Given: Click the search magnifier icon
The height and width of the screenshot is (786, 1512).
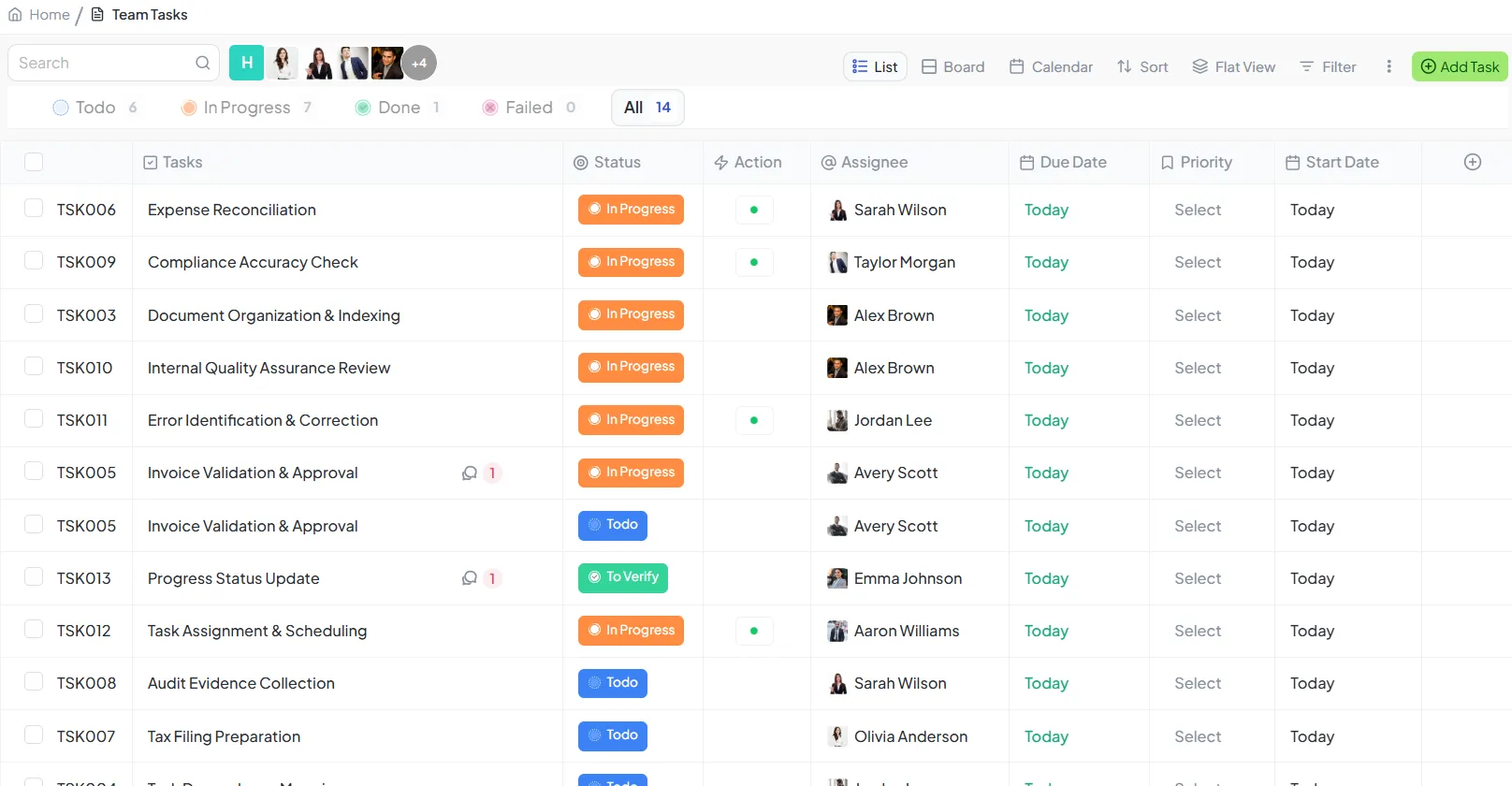Looking at the screenshot, I should pyautogui.click(x=202, y=63).
